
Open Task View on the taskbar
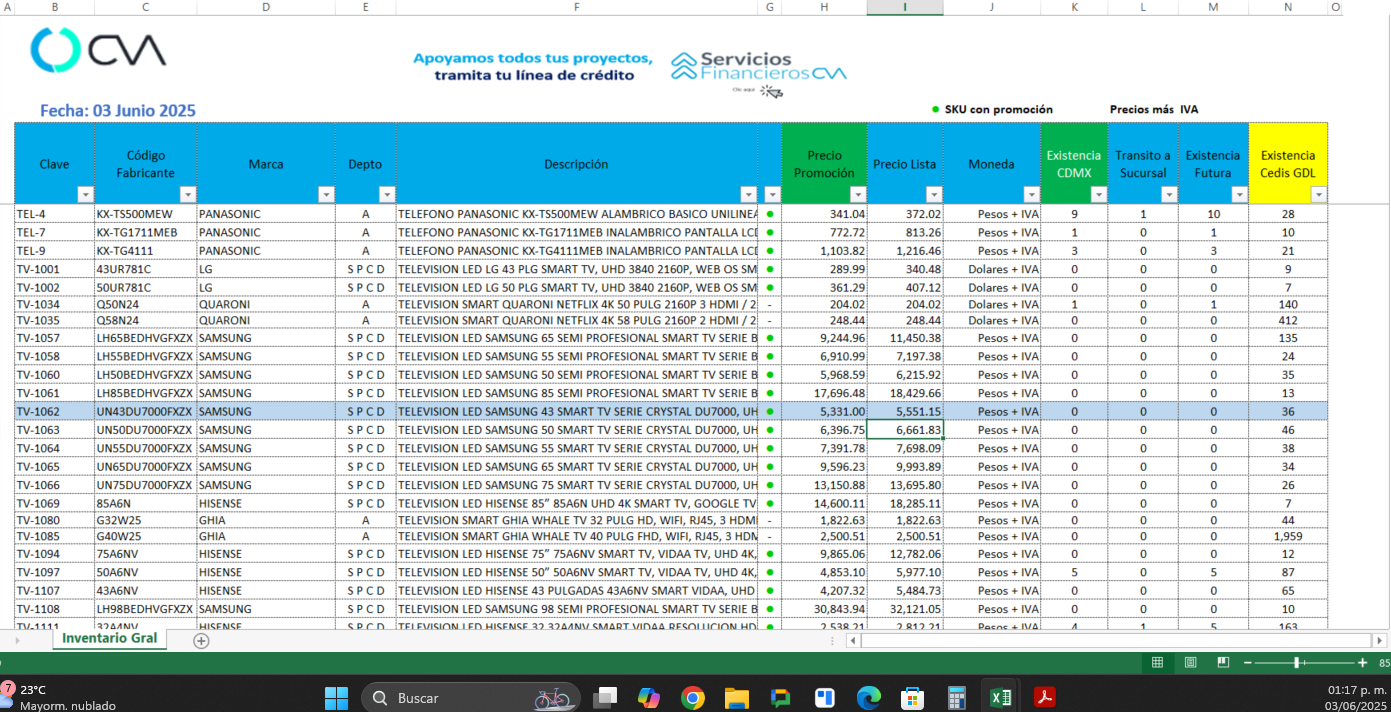(605, 697)
